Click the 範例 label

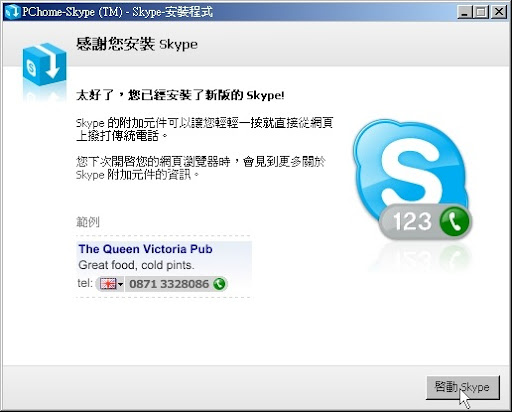click(88, 222)
